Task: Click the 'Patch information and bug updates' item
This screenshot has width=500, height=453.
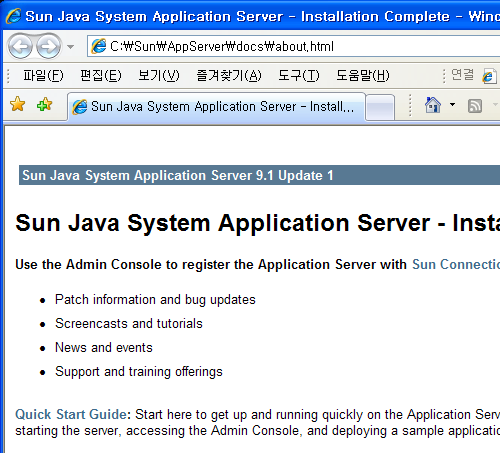Action: tap(155, 300)
